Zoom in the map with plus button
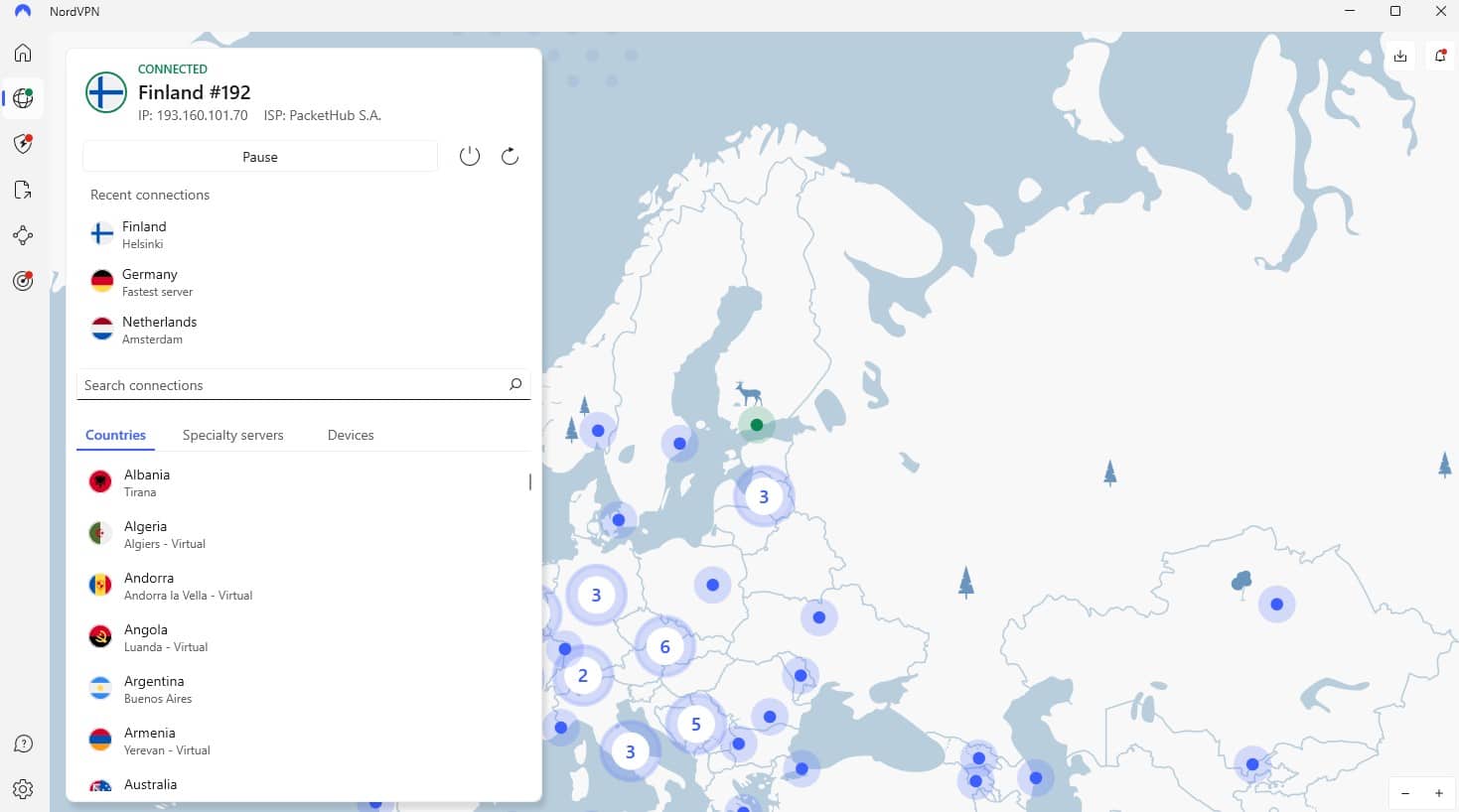The width and height of the screenshot is (1459, 812). (1439, 793)
